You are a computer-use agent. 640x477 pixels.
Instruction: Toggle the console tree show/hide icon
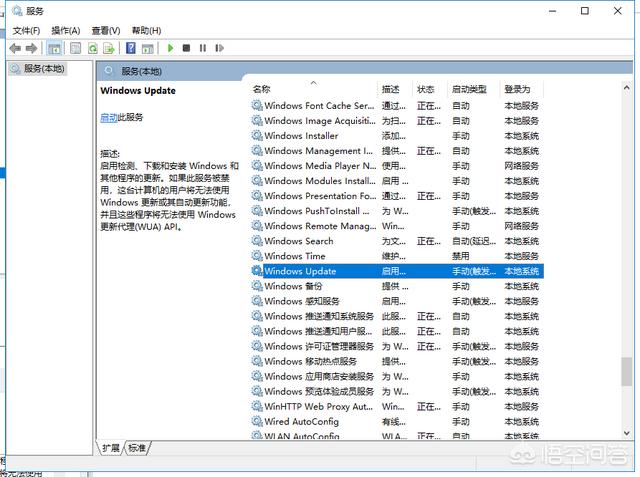point(54,48)
